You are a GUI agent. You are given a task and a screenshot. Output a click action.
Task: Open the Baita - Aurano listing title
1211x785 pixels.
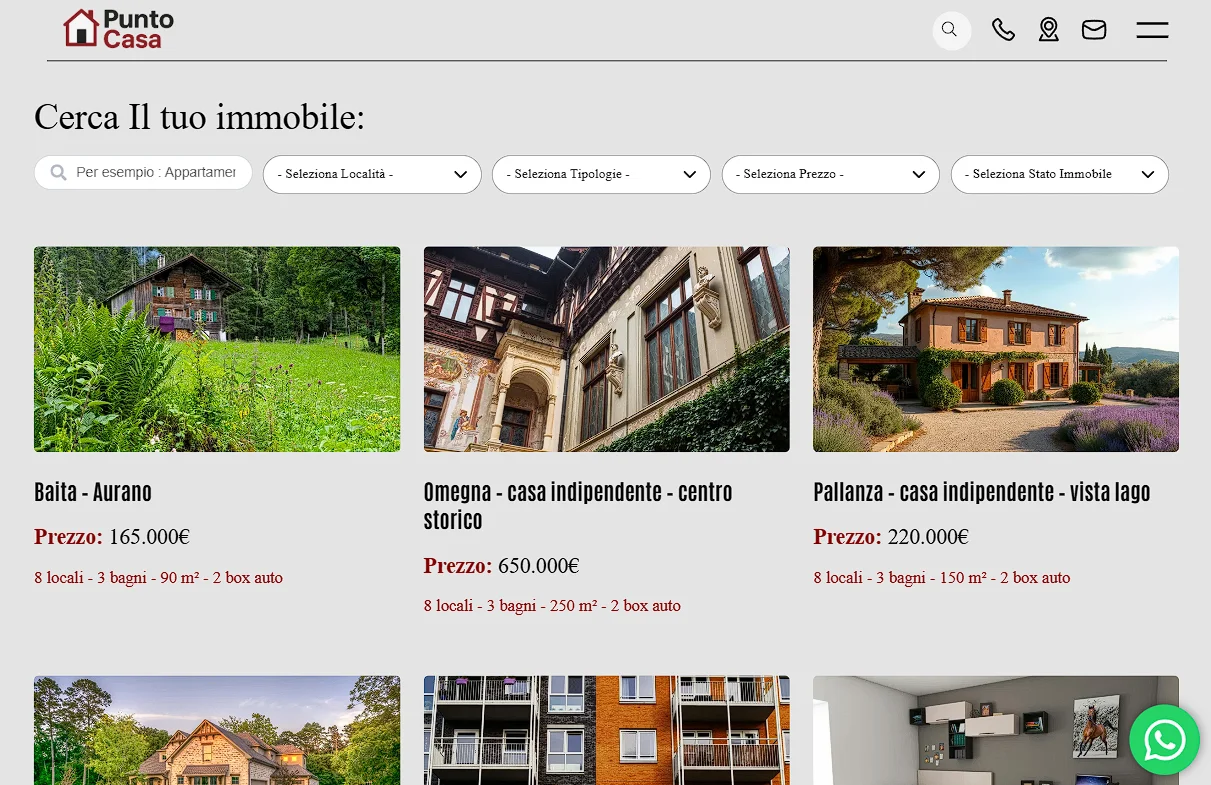click(93, 492)
